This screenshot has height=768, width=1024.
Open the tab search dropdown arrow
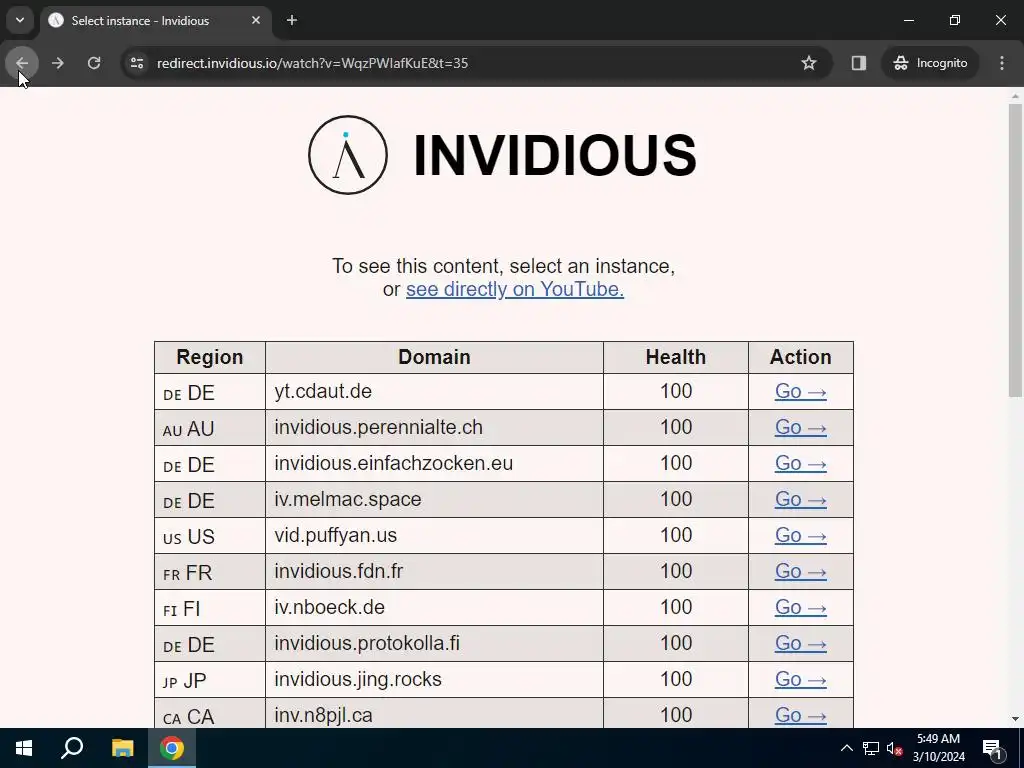coord(20,20)
